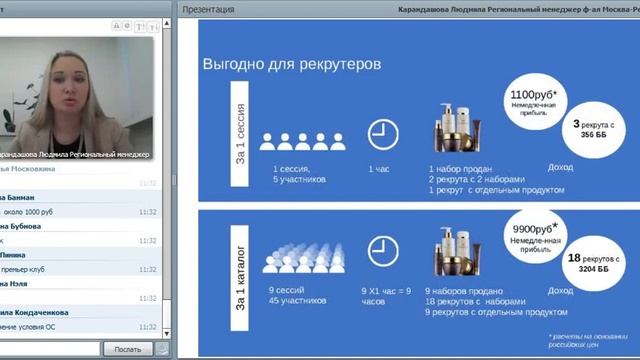Screen dimensions: 640x360
Task: Click the text '9 сессий 45 участников'
Action: tap(297, 296)
